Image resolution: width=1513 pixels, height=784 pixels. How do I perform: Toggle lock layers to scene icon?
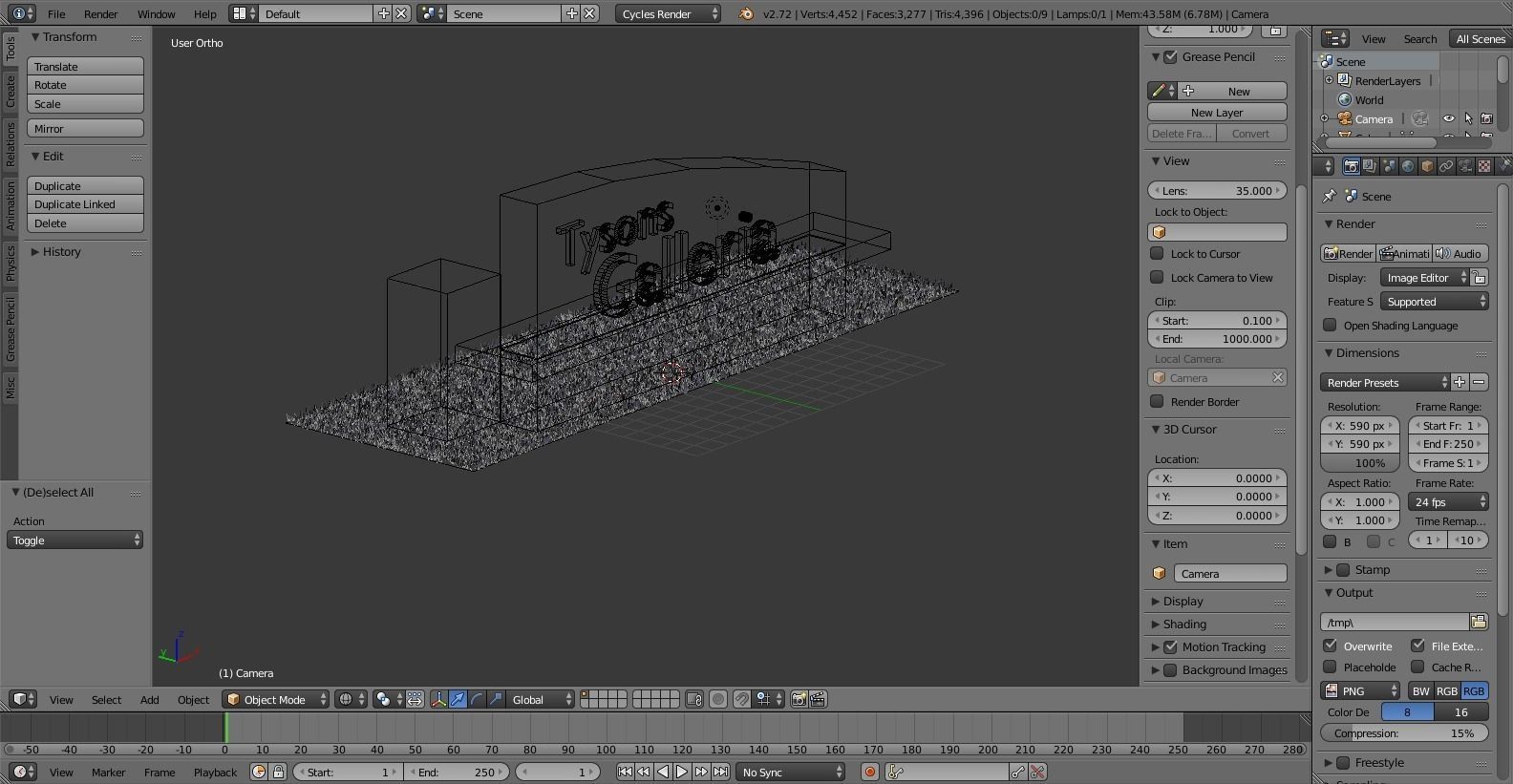click(694, 699)
